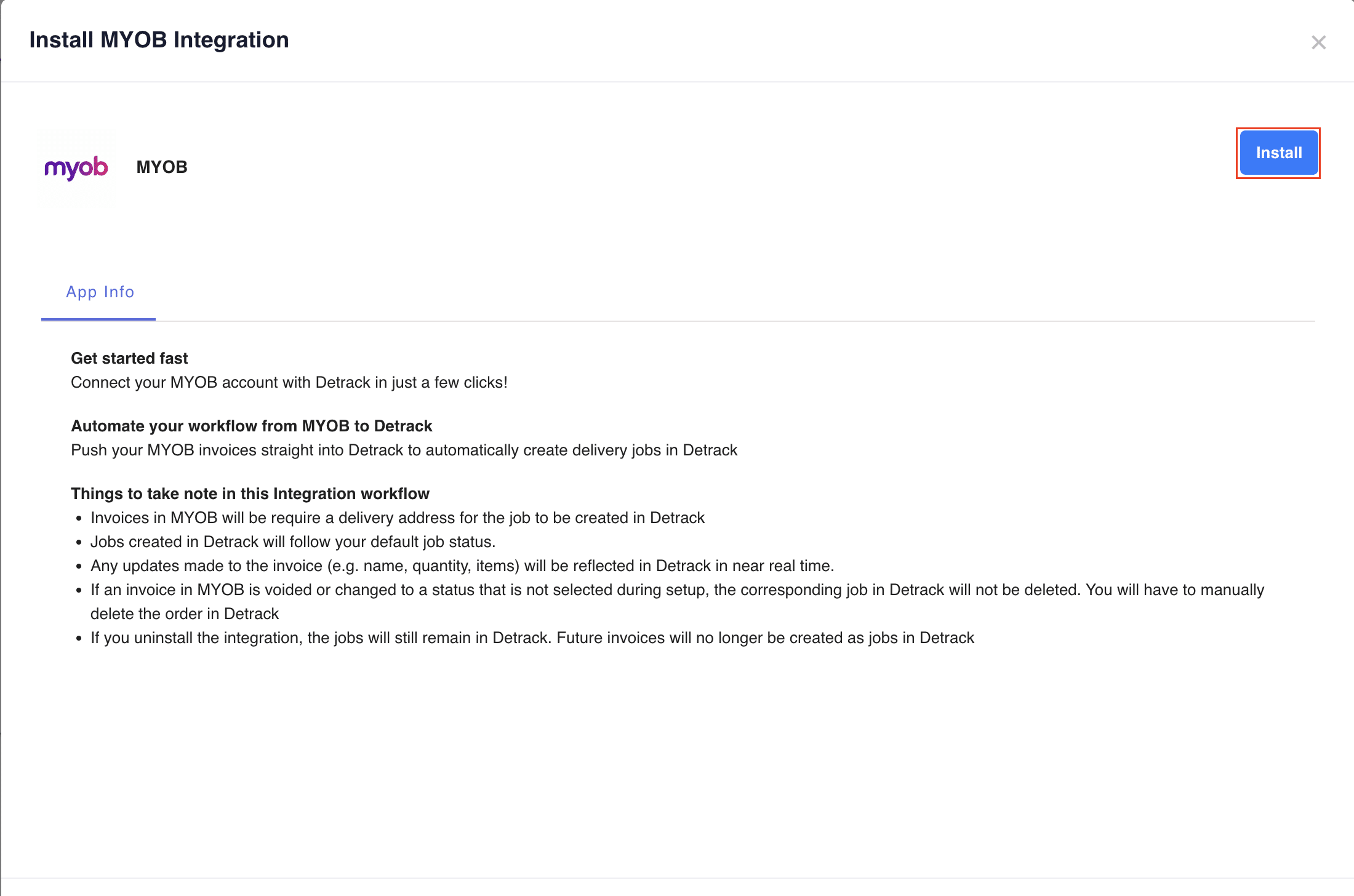Select the delivery address requirement bullet
The height and width of the screenshot is (896, 1354).
tap(398, 518)
